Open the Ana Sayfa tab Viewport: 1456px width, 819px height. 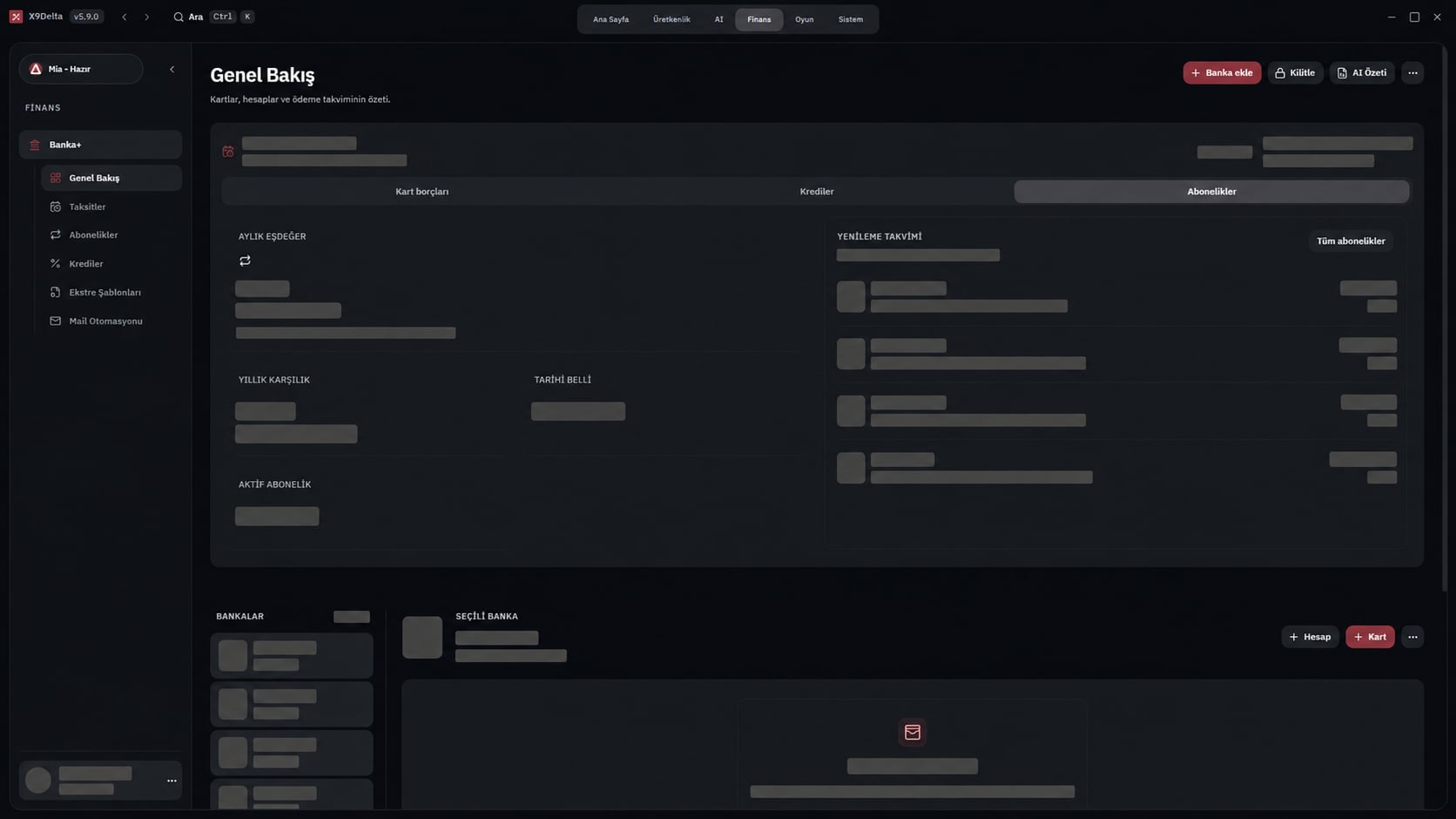[610, 19]
